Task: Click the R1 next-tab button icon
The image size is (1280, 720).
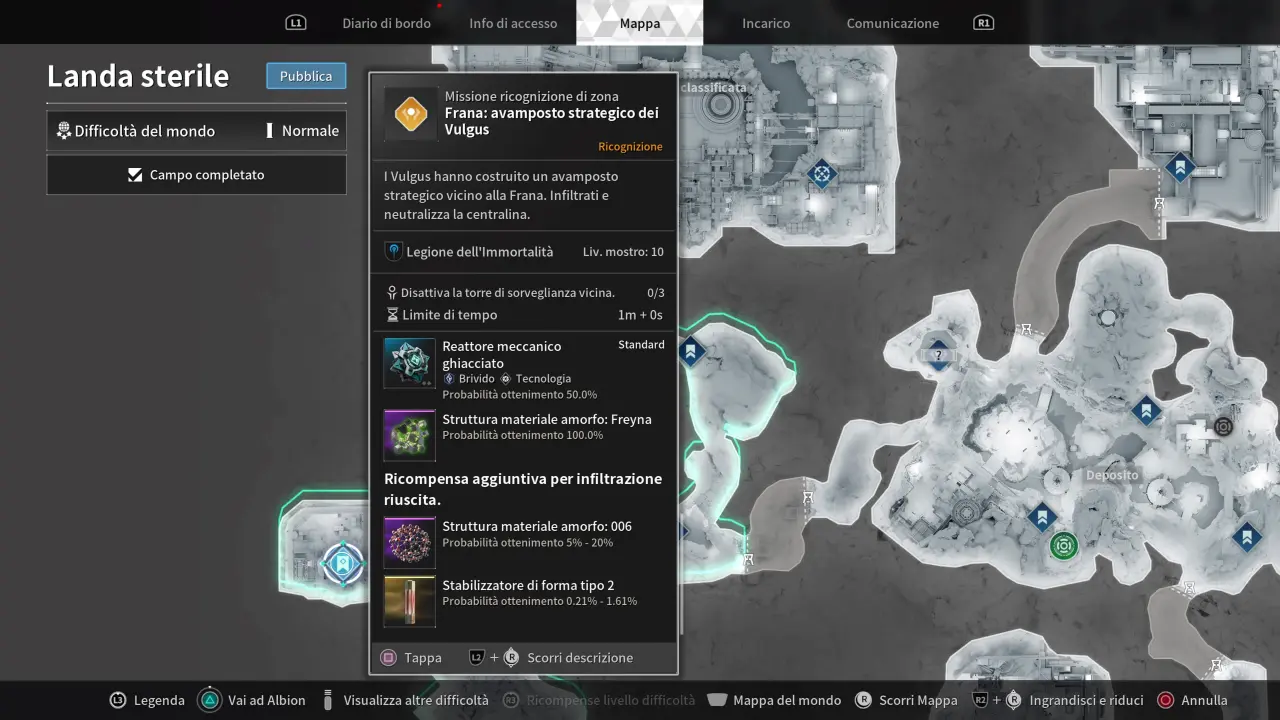Action: click(984, 23)
